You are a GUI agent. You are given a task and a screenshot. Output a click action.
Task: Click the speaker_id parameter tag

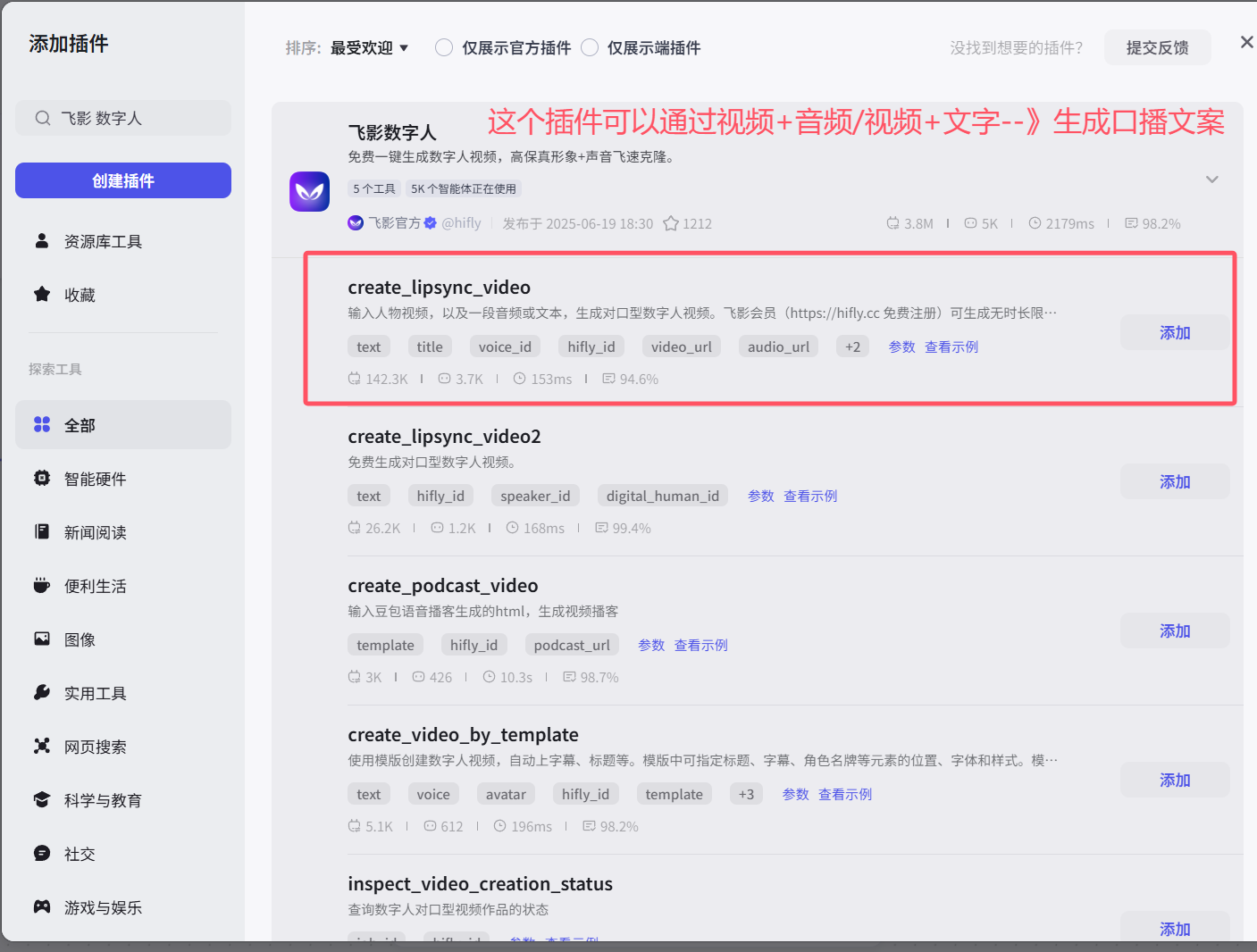tap(535, 496)
